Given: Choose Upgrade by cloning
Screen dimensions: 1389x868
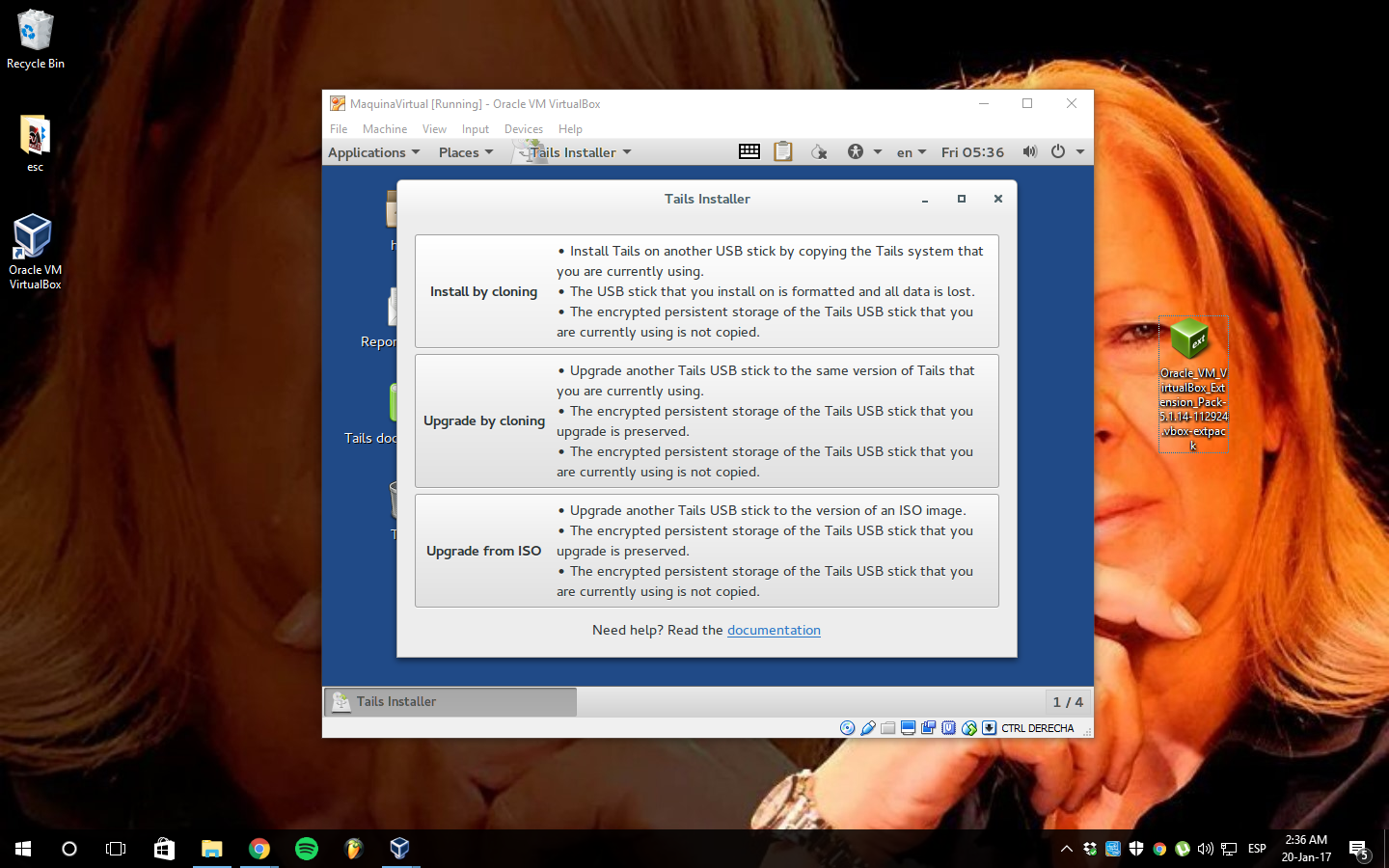Looking at the screenshot, I should 707,420.
